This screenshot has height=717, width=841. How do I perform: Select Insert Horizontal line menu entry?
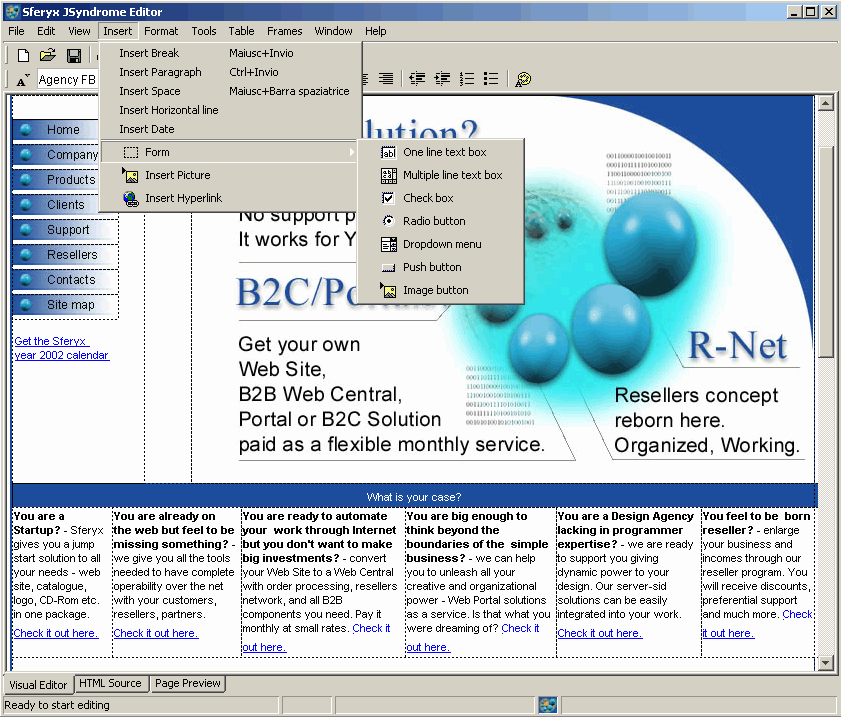168,110
